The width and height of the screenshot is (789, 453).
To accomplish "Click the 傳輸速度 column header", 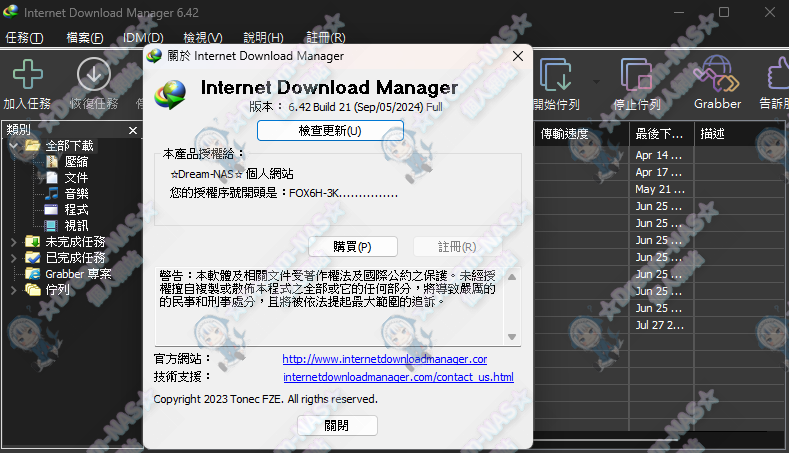I will point(581,134).
